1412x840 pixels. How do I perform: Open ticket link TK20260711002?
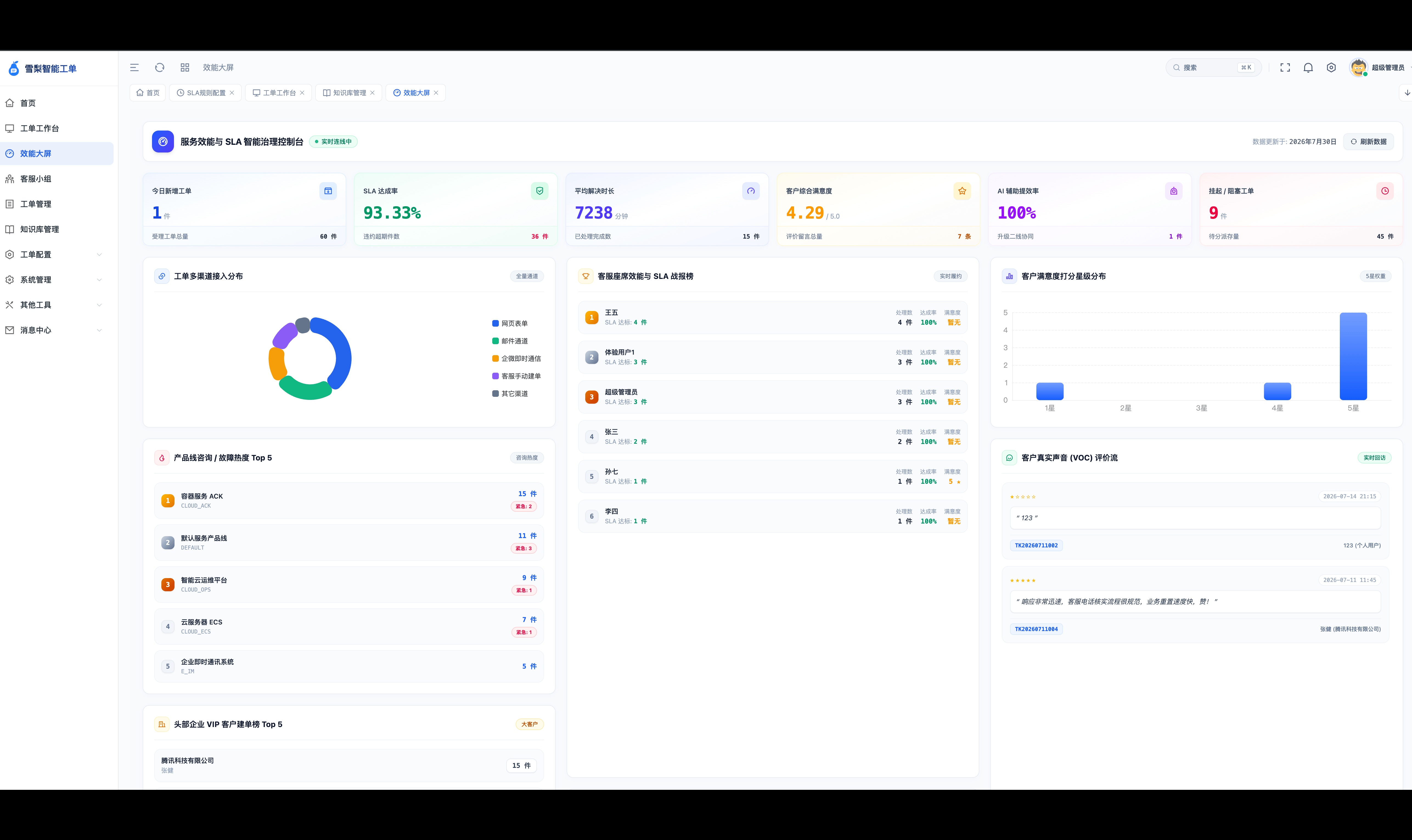[x=1036, y=546]
